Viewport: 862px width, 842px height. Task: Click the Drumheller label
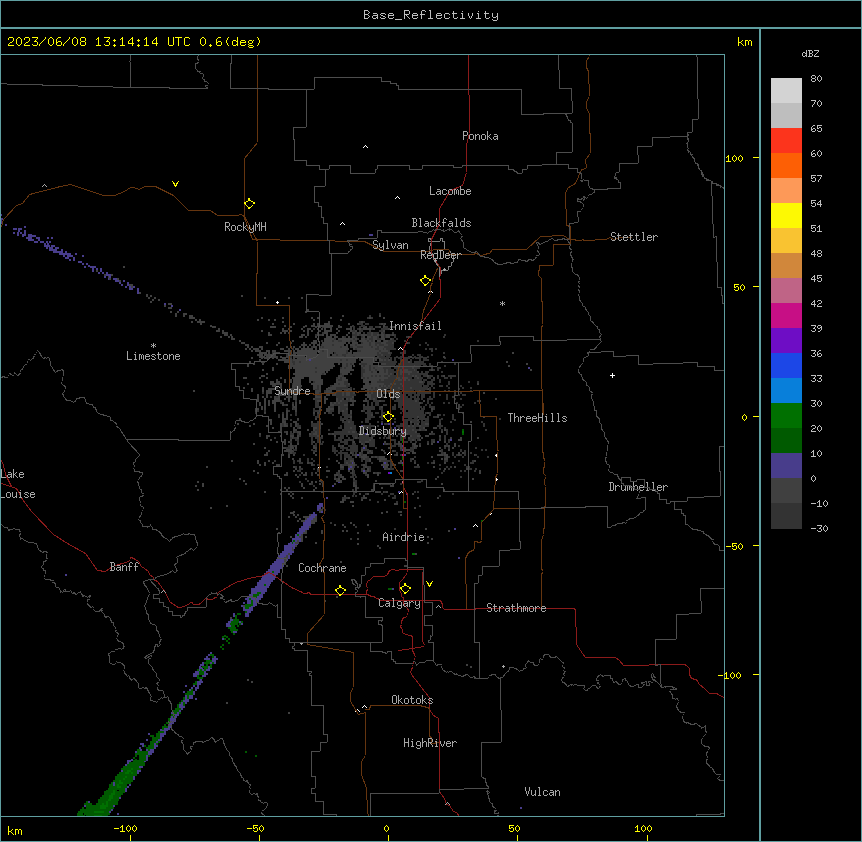(638, 487)
